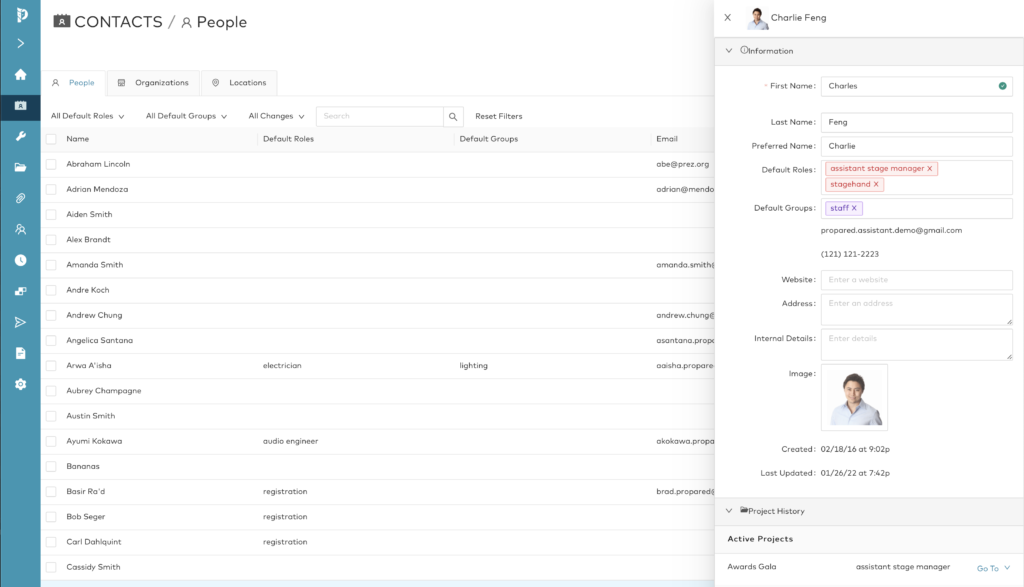Select the Arwa A'isha row checkbox
Viewport: 1024px width, 587px height.
point(51,366)
